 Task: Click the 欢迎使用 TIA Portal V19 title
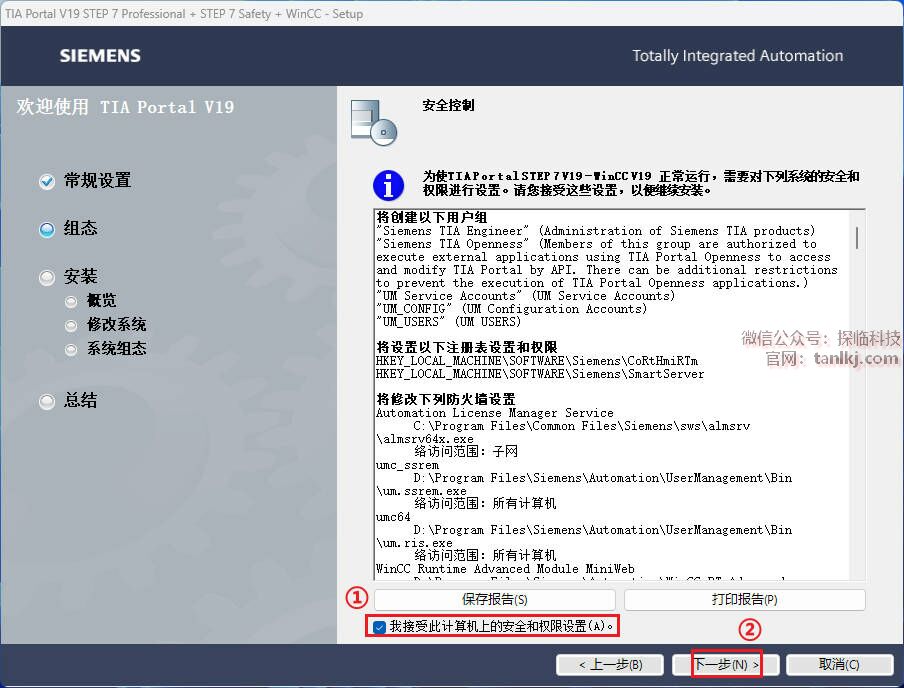point(125,107)
